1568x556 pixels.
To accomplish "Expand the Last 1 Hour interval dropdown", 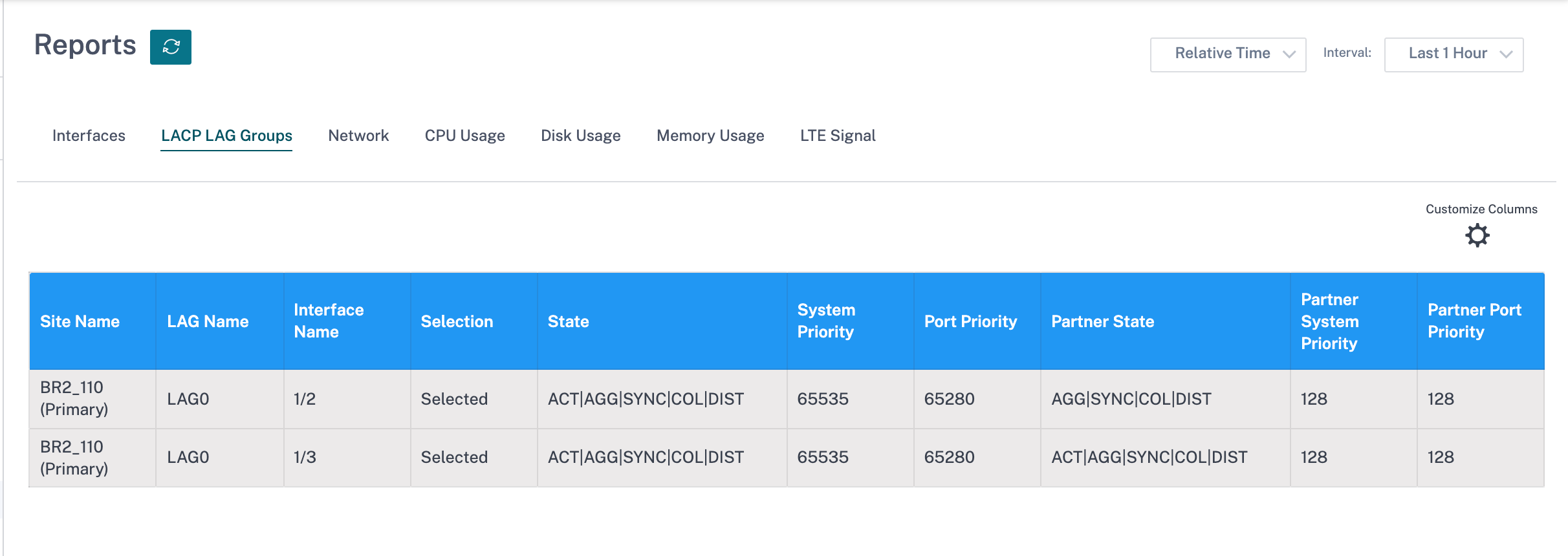I will point(1454,54).
